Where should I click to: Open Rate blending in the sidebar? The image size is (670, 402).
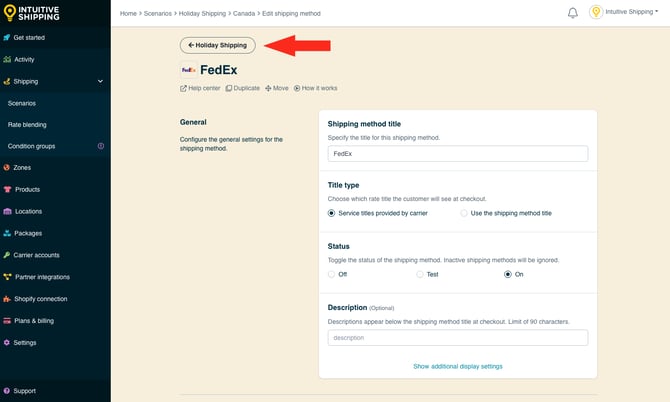27,125
